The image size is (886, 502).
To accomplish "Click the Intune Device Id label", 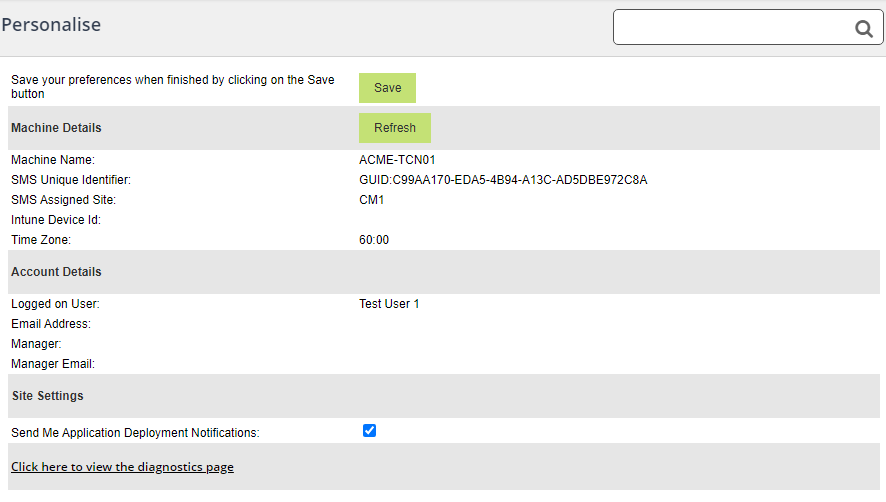I will point(56,220).
